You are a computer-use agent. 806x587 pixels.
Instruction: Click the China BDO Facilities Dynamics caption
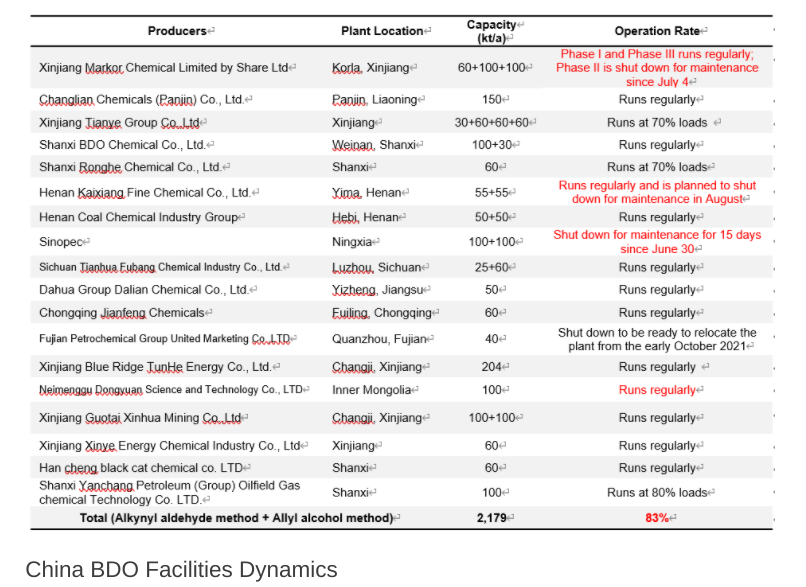pos(181,570)
